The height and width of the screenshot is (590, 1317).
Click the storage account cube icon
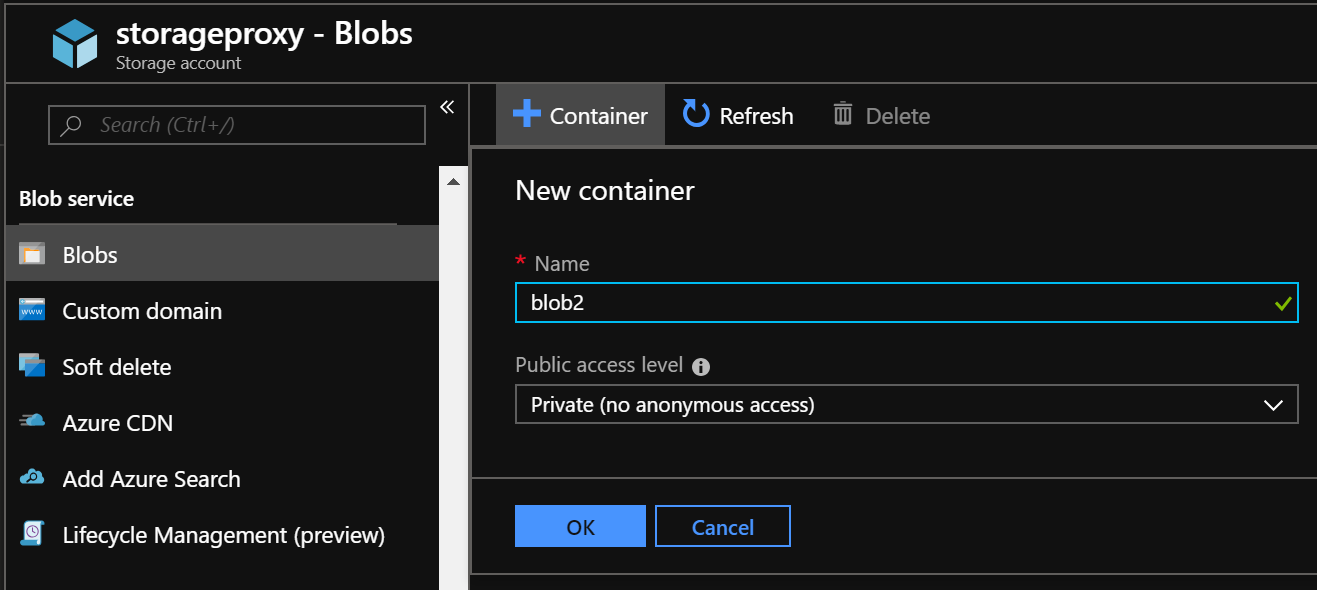pyautogui.click(x=75, y=44)
